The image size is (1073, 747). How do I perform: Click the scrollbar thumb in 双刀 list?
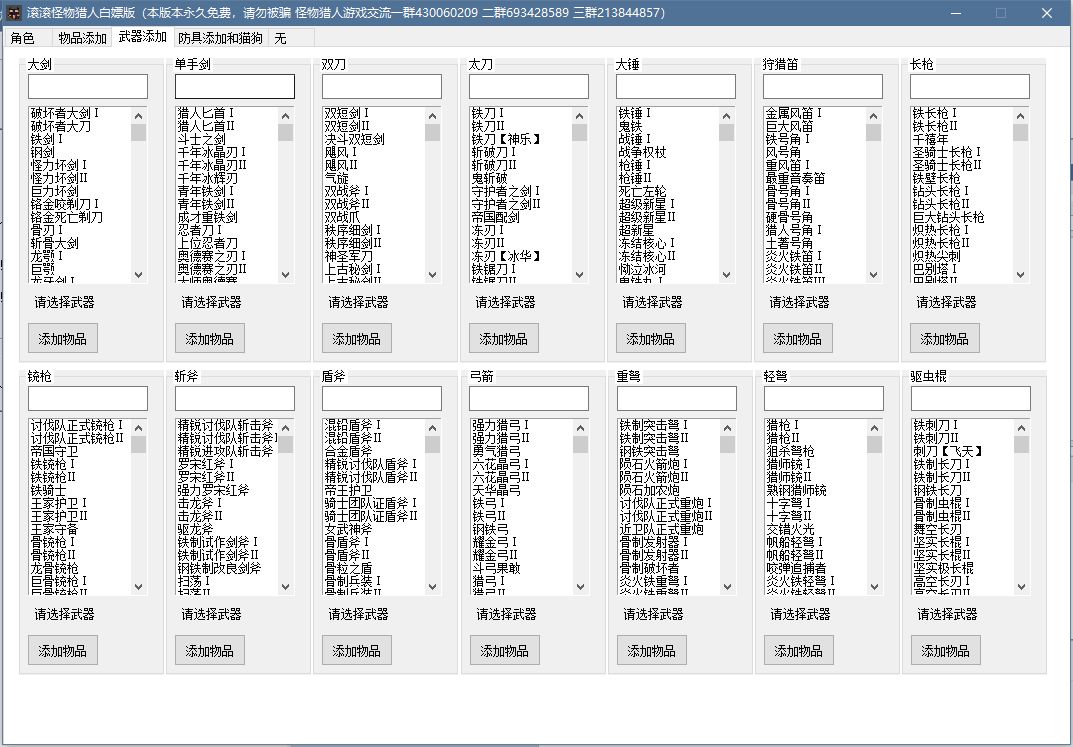432,133
